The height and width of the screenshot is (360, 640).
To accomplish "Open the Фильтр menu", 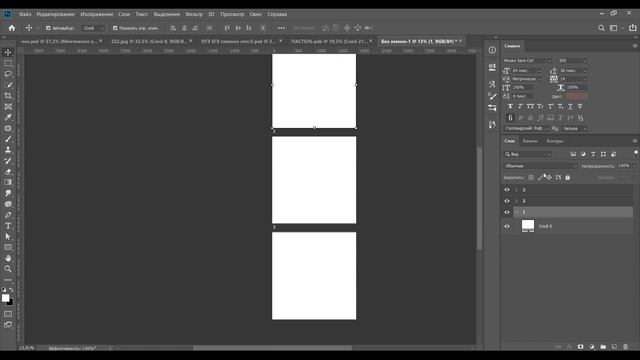I will (x=194, y=14).
